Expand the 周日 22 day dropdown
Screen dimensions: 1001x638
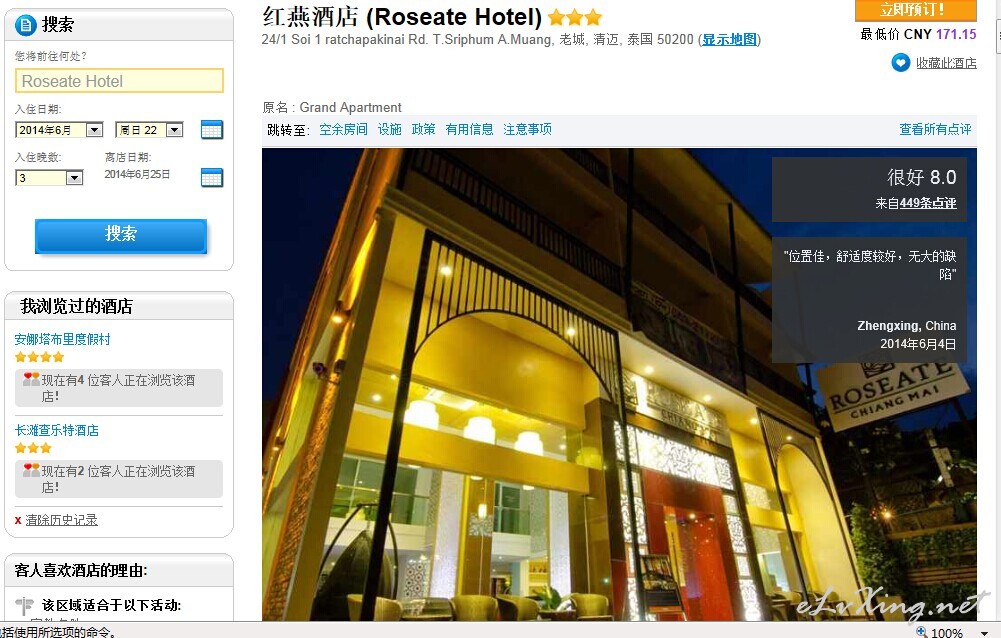click(174, 130)
